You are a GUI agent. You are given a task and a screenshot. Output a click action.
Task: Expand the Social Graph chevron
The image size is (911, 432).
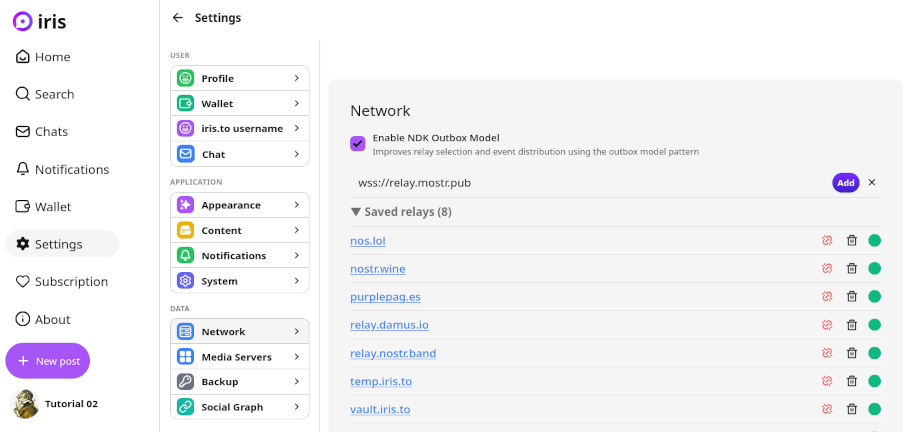[x=297, y=407]
